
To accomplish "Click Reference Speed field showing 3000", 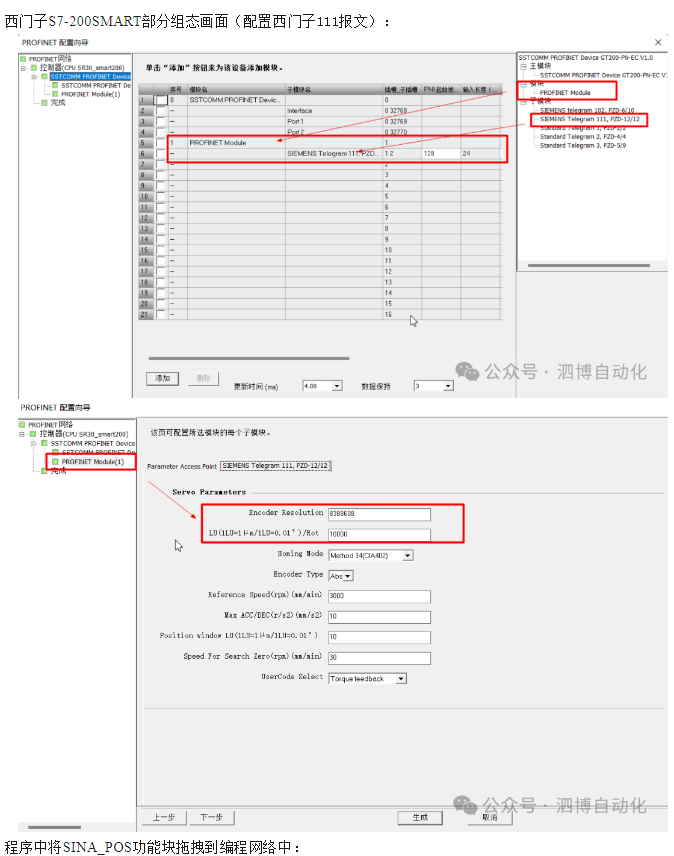I will (x=379, y=596).
